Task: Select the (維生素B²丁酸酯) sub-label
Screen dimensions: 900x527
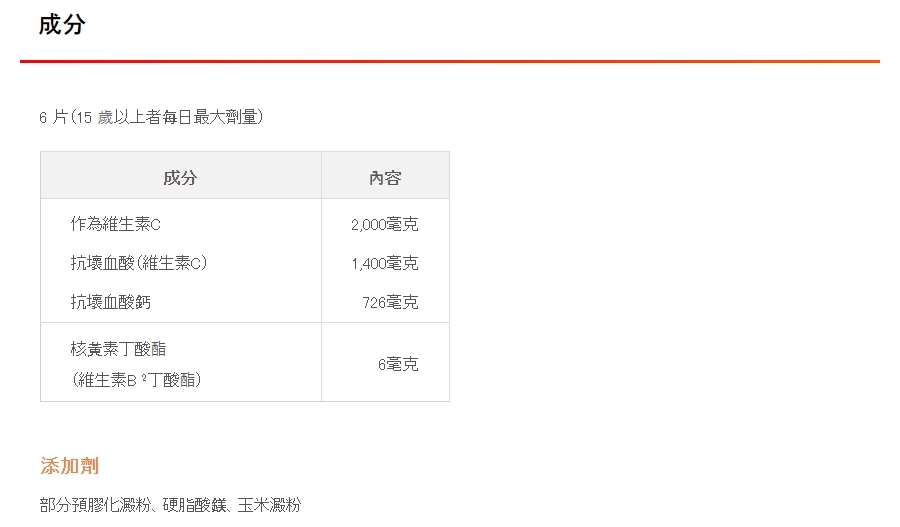Action: 139,380
